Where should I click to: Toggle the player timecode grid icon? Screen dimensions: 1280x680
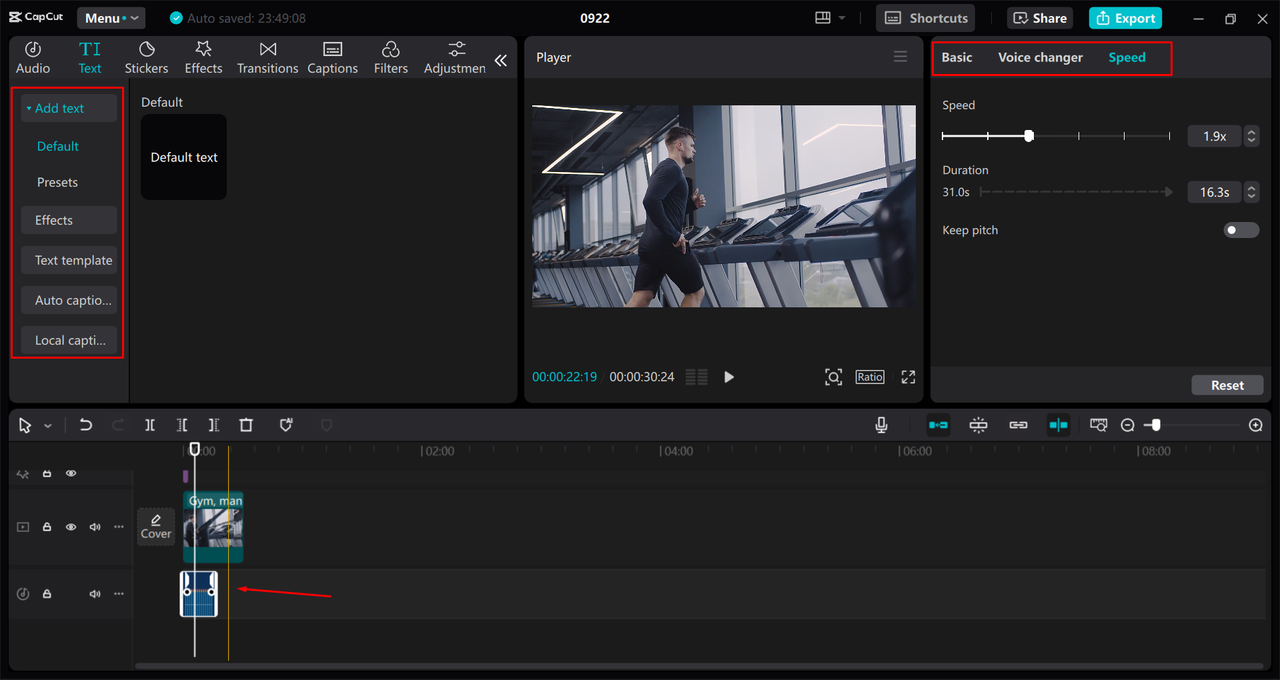pos(697,377)
